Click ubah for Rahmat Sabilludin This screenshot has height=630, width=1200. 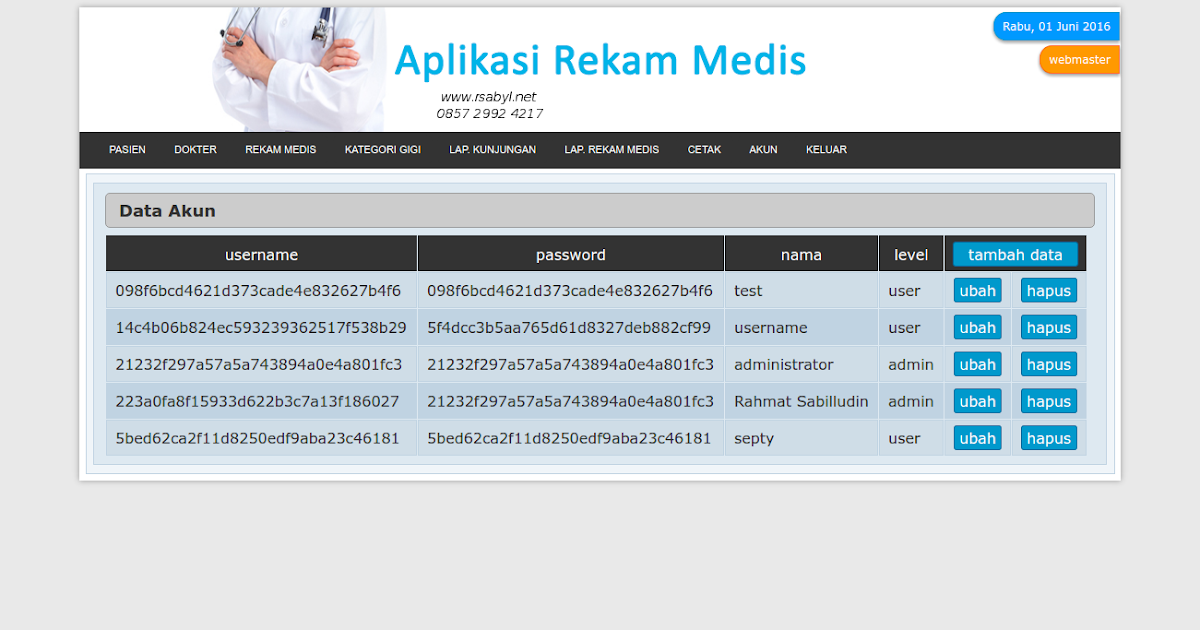coord(977,400)
